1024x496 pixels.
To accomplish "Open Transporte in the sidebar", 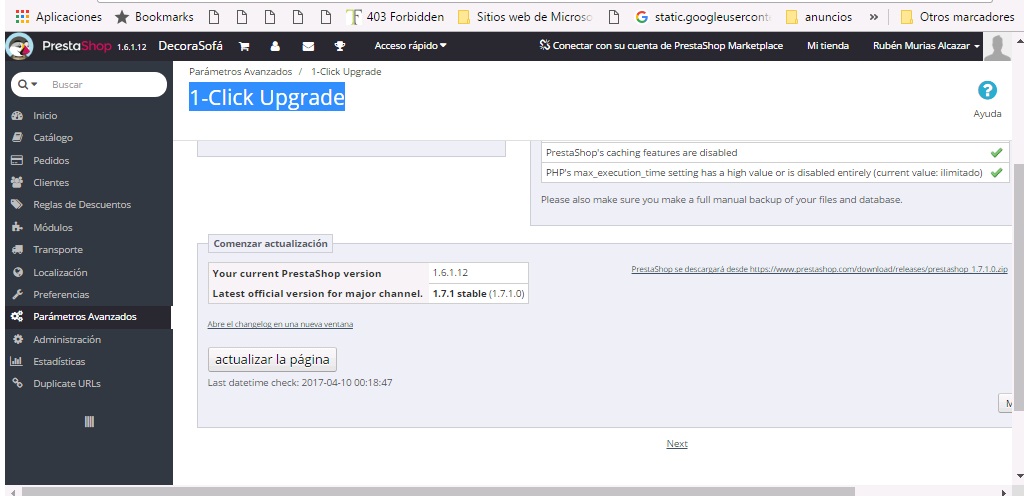I will click(57, 250).
